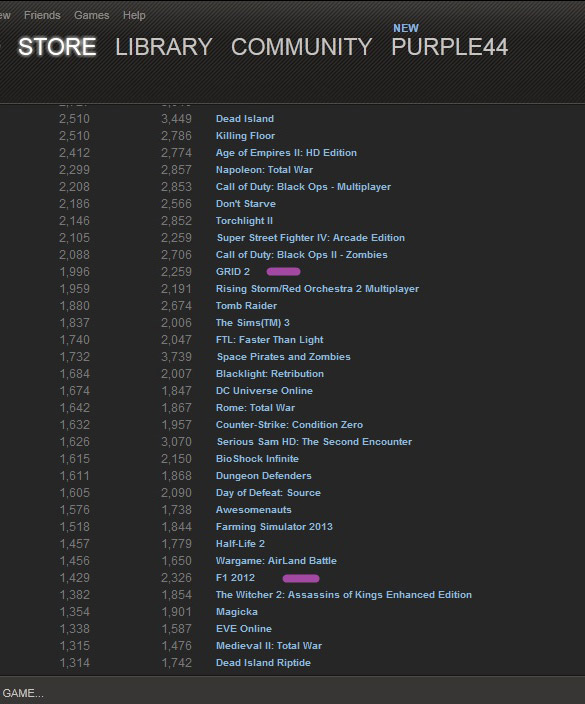Image resolution: width=585 pixels, height=704 pixels.
Task: Open Super Street Fighter IV: Arcade Edition
Action: coord(311,238)
